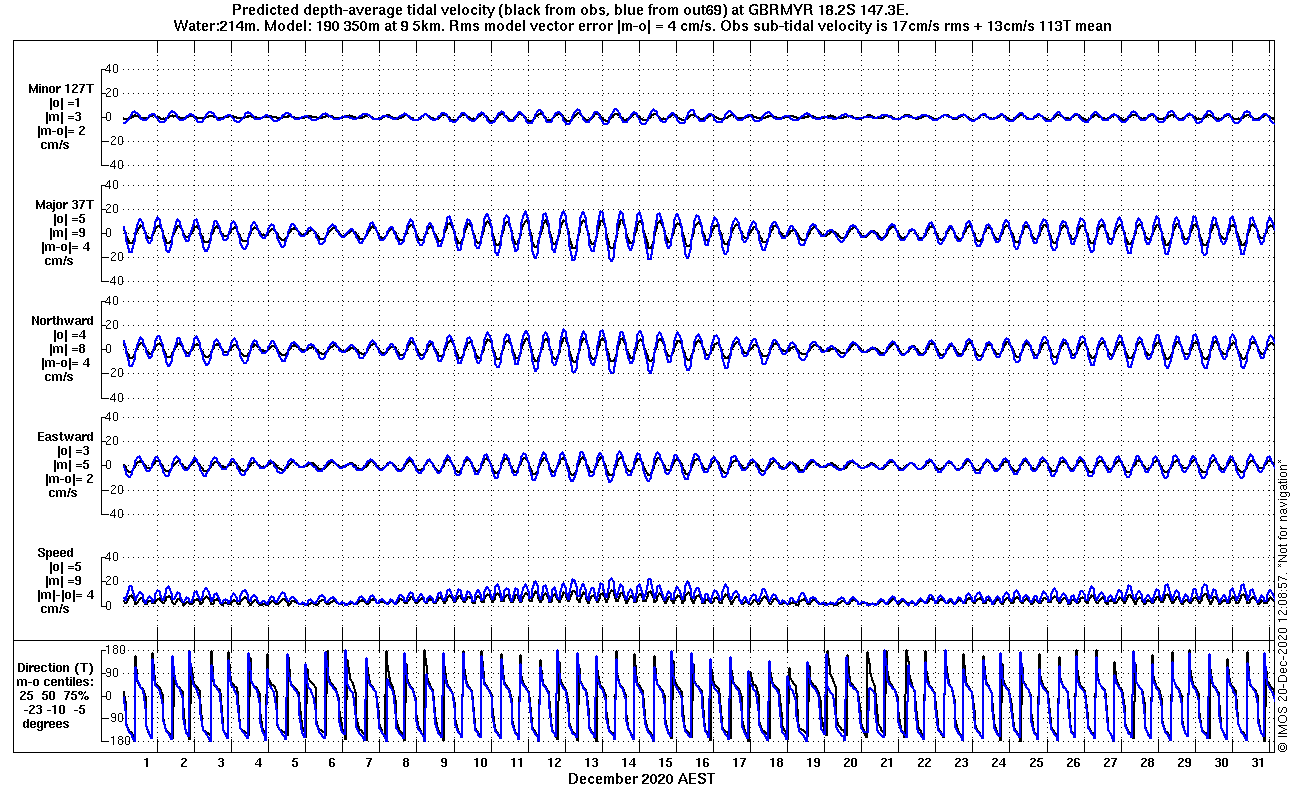Image resolution: width=1300 pixels, height=800 pixels.
Task: Select '|o| =3' in the Eastward panel
Action: 71,451
